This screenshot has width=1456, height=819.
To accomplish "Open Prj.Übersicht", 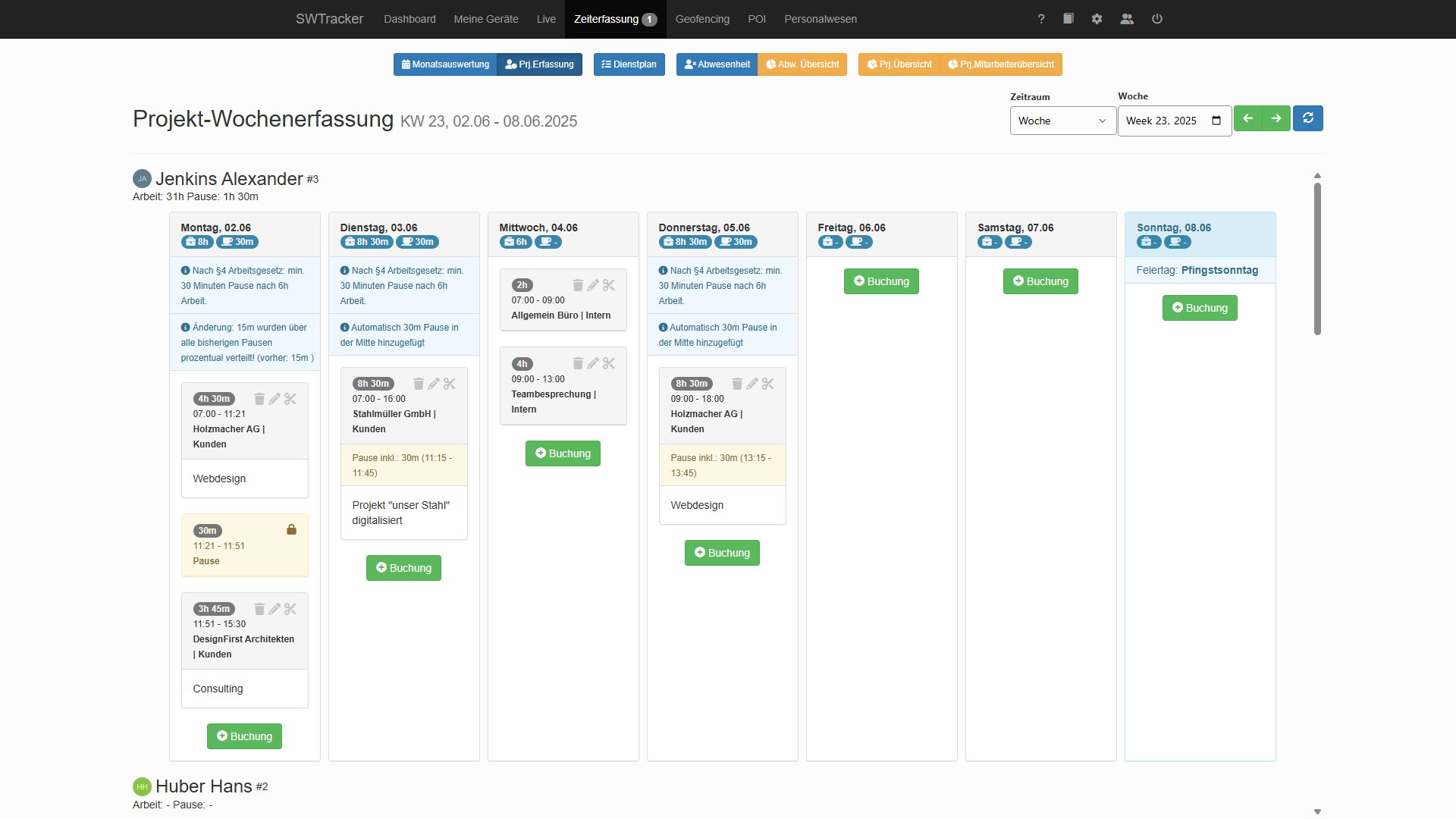I will click(899, 64).
